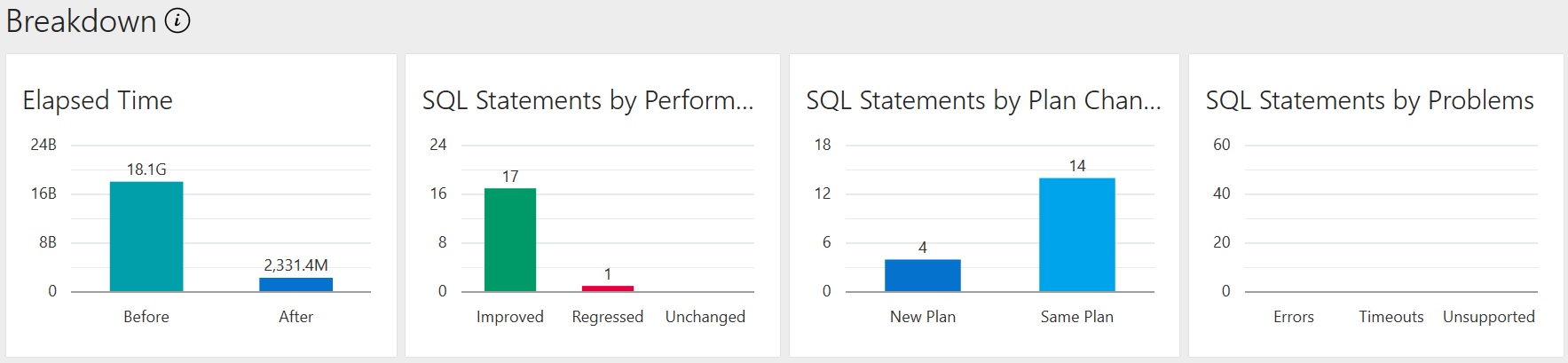Select the red Regressed statements bar
The height and width of the screenshot is (363, 1568).
608,288
